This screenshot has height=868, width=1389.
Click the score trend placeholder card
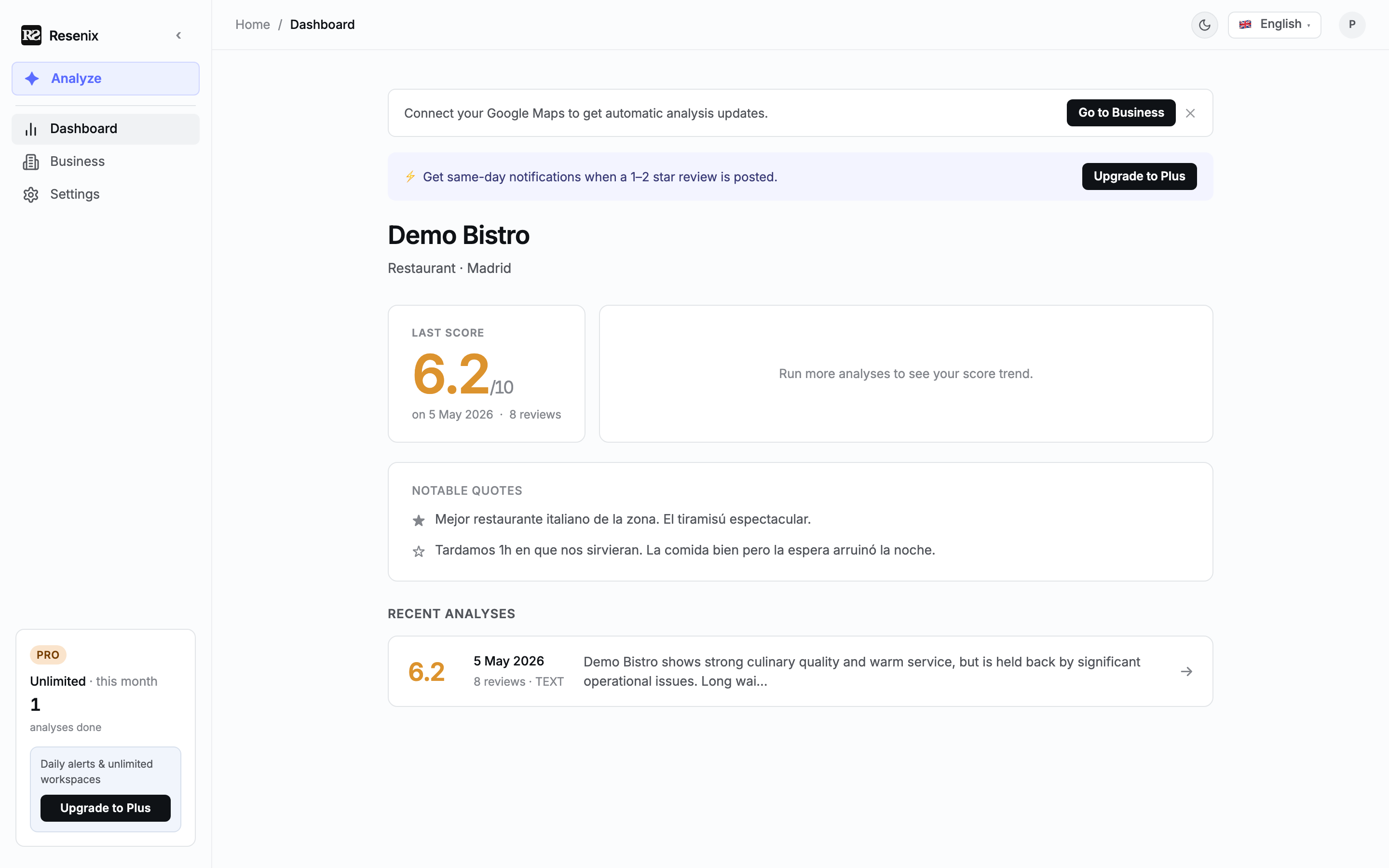coord(906,374)
